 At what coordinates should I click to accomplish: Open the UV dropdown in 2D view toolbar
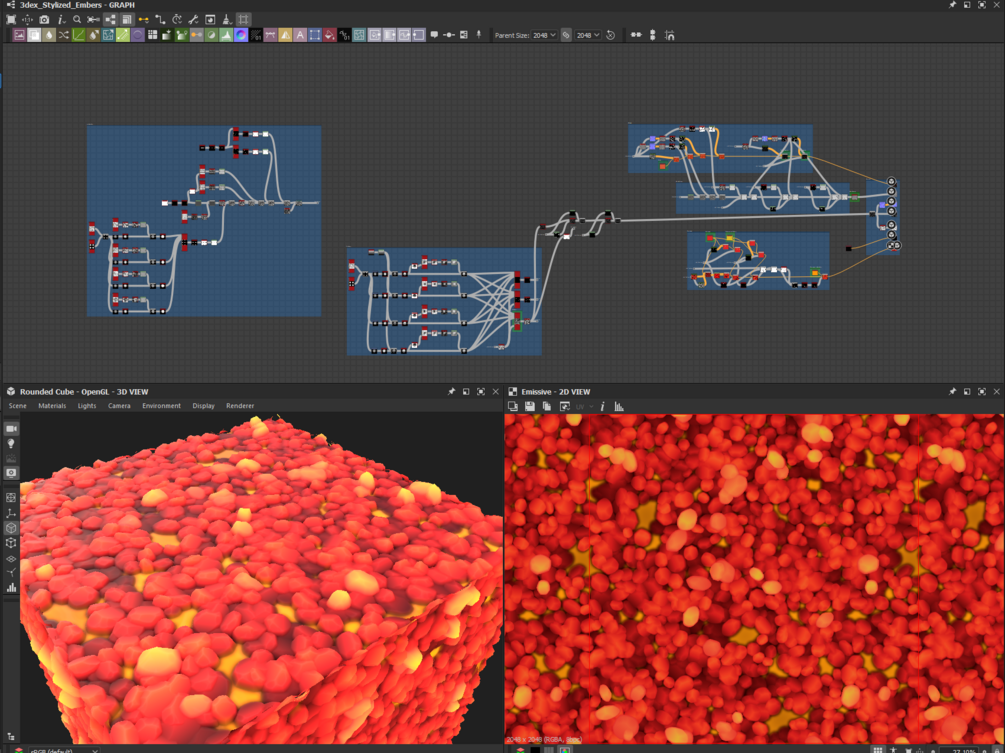tap(585, 406)
